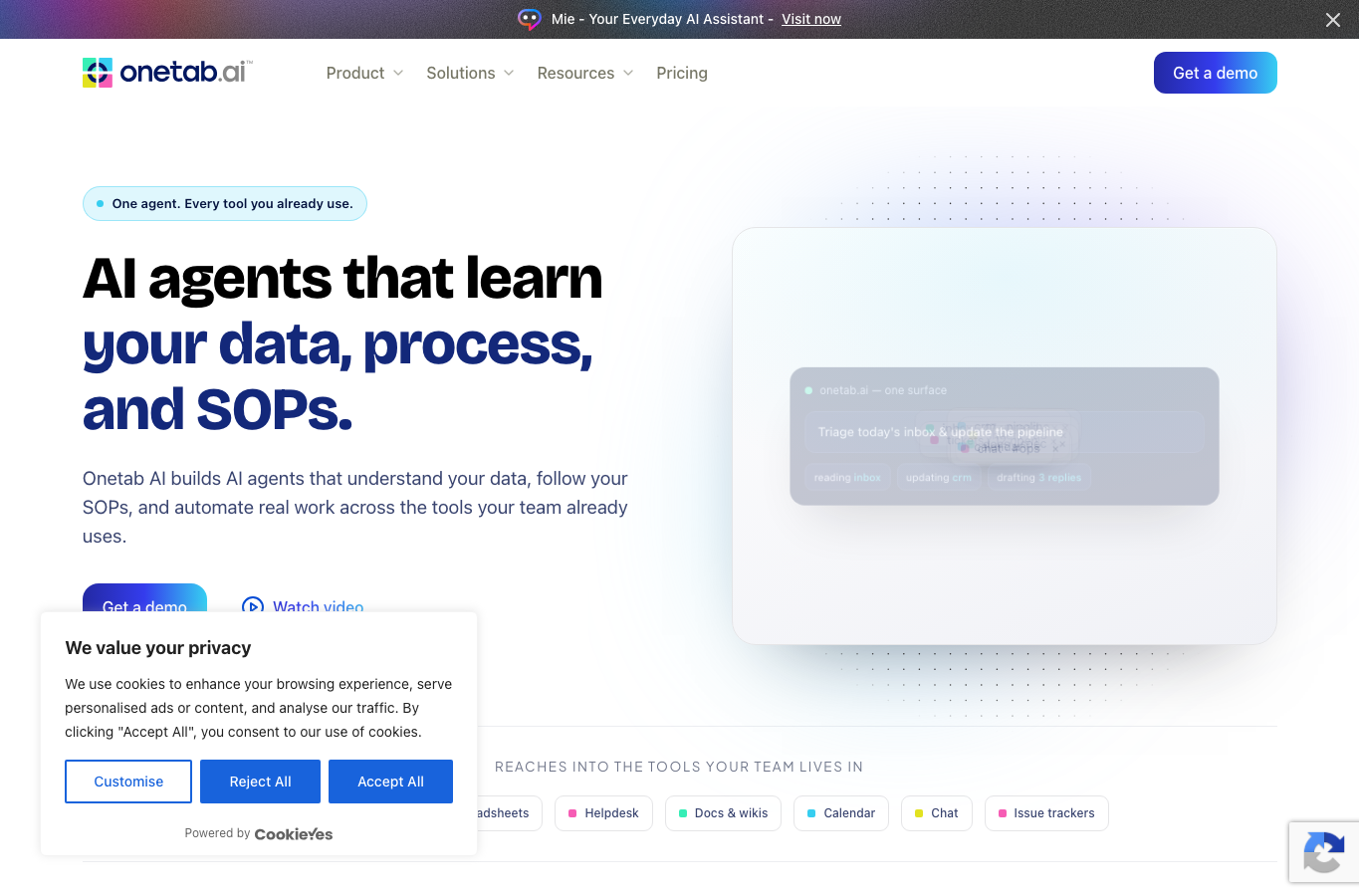Follow the Visit now link
The image size is (1359, 896).
[x=811, y=19]
